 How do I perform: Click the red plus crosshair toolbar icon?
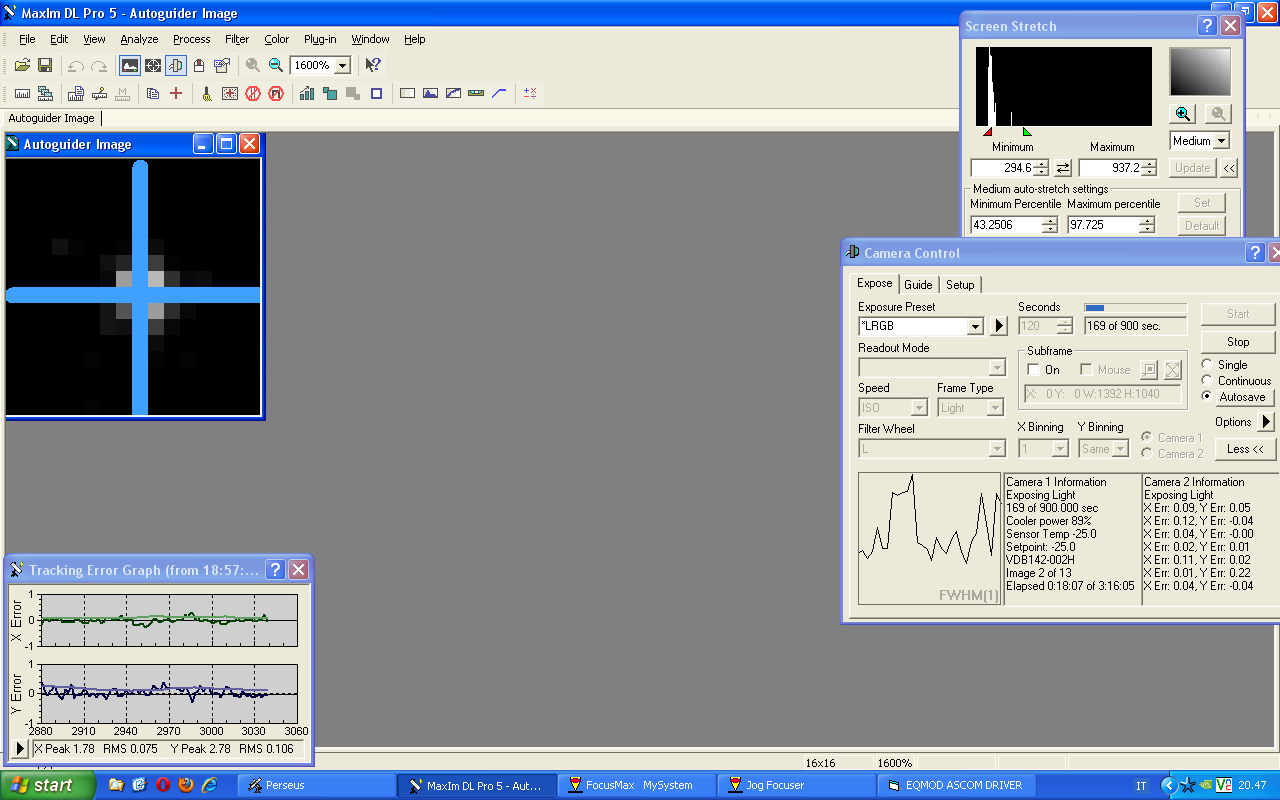[x=176, y=93]
